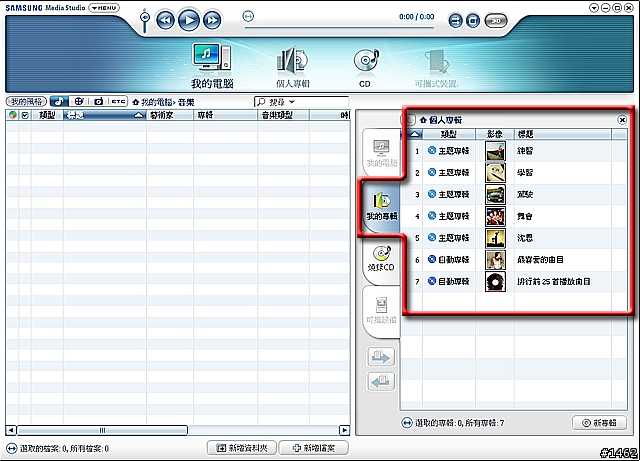Screen dimensions: 640x461
Task: Click the blue disc icon in album row 6
Action: 431,259
